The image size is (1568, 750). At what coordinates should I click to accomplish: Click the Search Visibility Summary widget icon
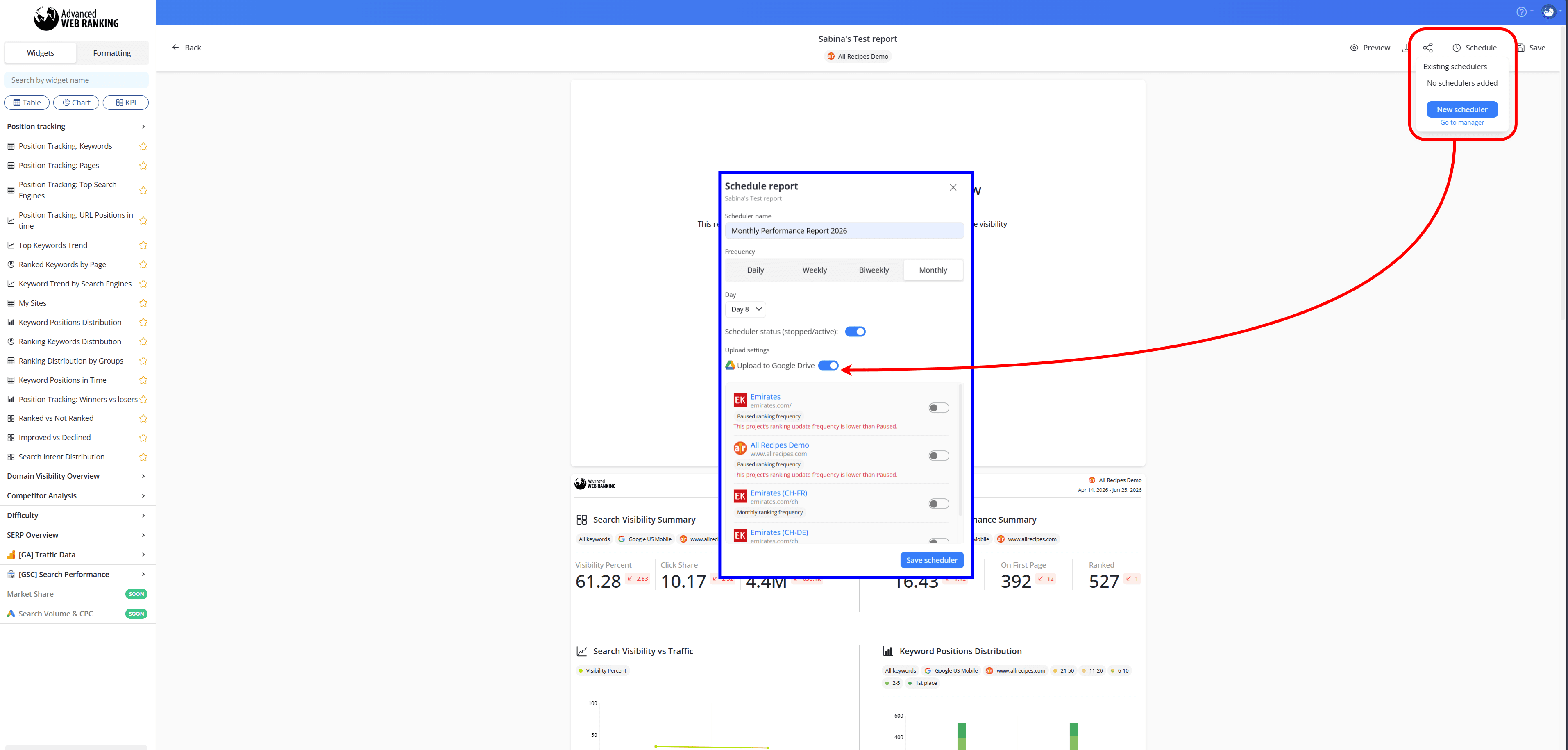point(581,520)
